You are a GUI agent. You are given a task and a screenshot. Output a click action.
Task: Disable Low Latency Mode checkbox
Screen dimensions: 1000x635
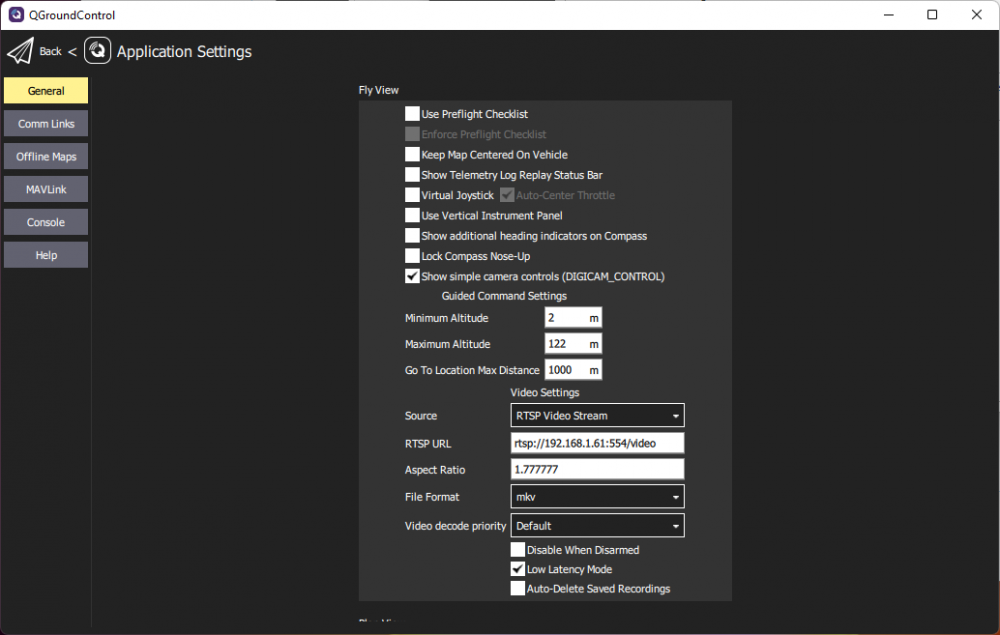518,569
